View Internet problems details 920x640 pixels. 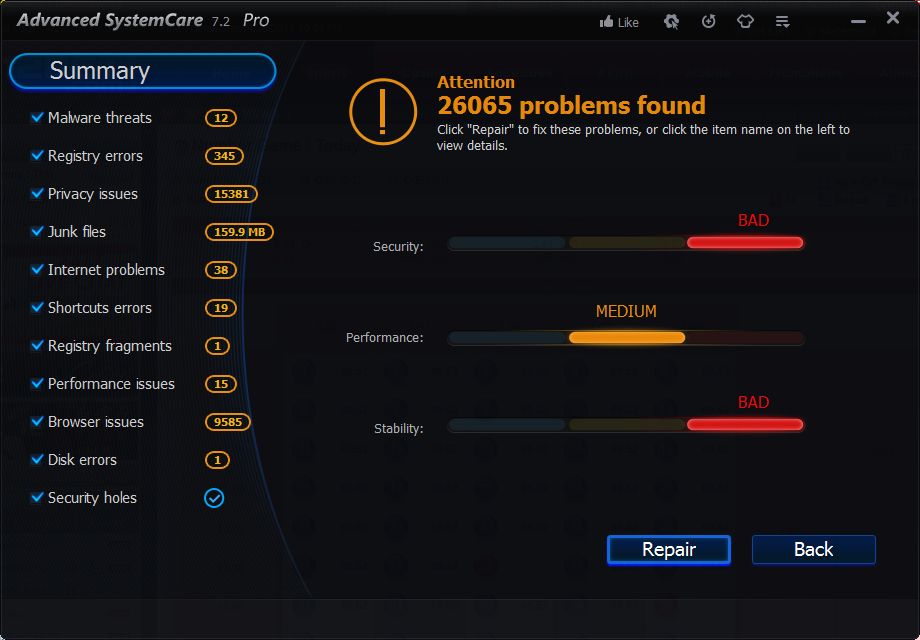click(106, 270)
